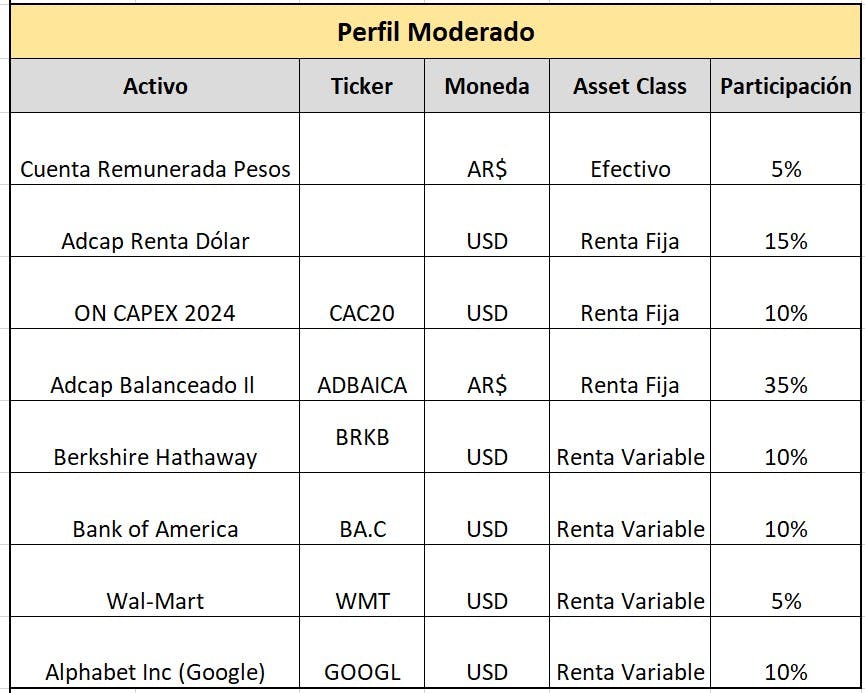Click the Wal-Mart asset cell
This screenshot has height=693, width=865.
pos(155,581)
